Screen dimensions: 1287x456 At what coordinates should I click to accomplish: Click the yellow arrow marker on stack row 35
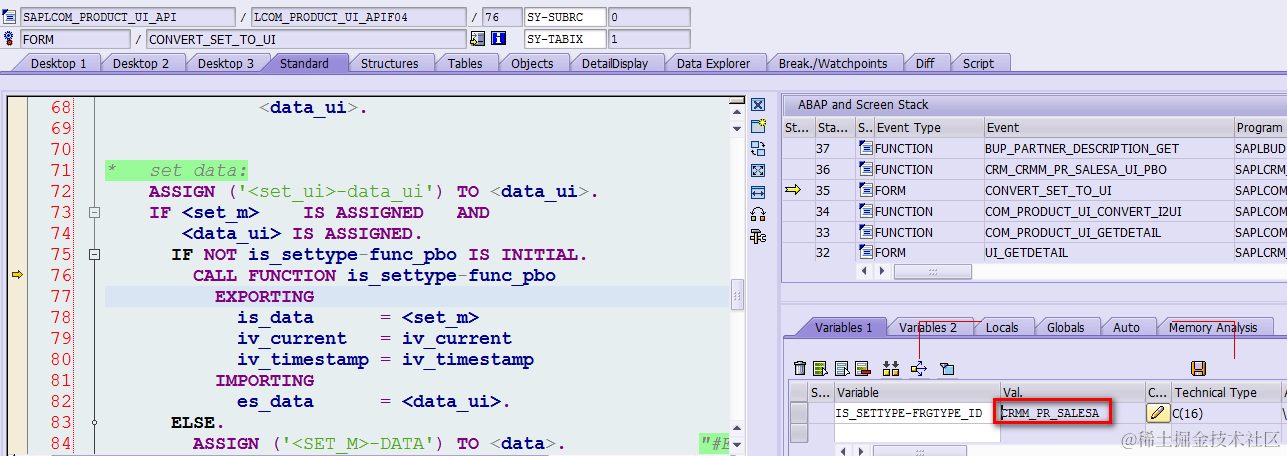793,190
